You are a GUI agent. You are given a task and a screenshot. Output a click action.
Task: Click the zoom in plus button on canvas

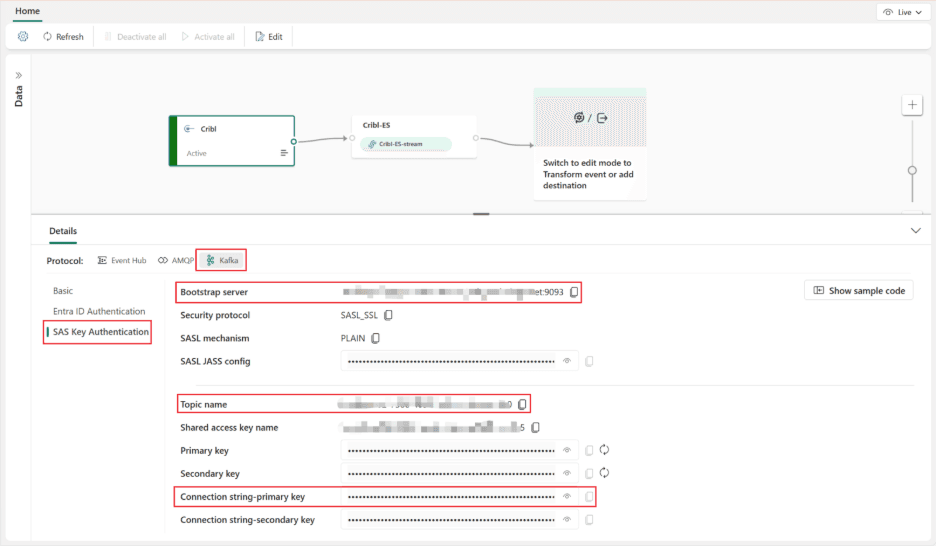(912, 105)
